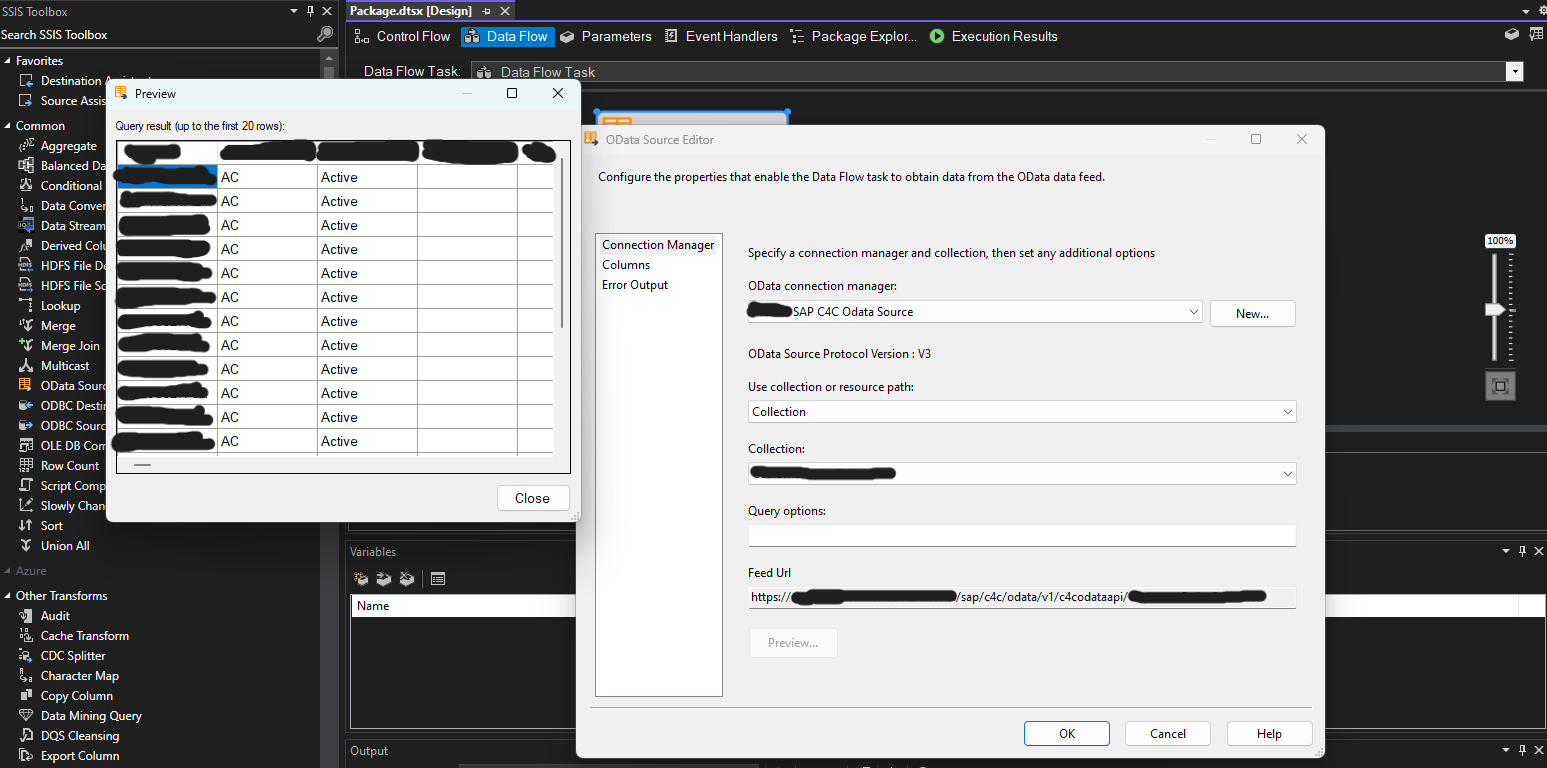Select Export Column transform
This screenshot has width=1547, height=768.
pos(79,756)
